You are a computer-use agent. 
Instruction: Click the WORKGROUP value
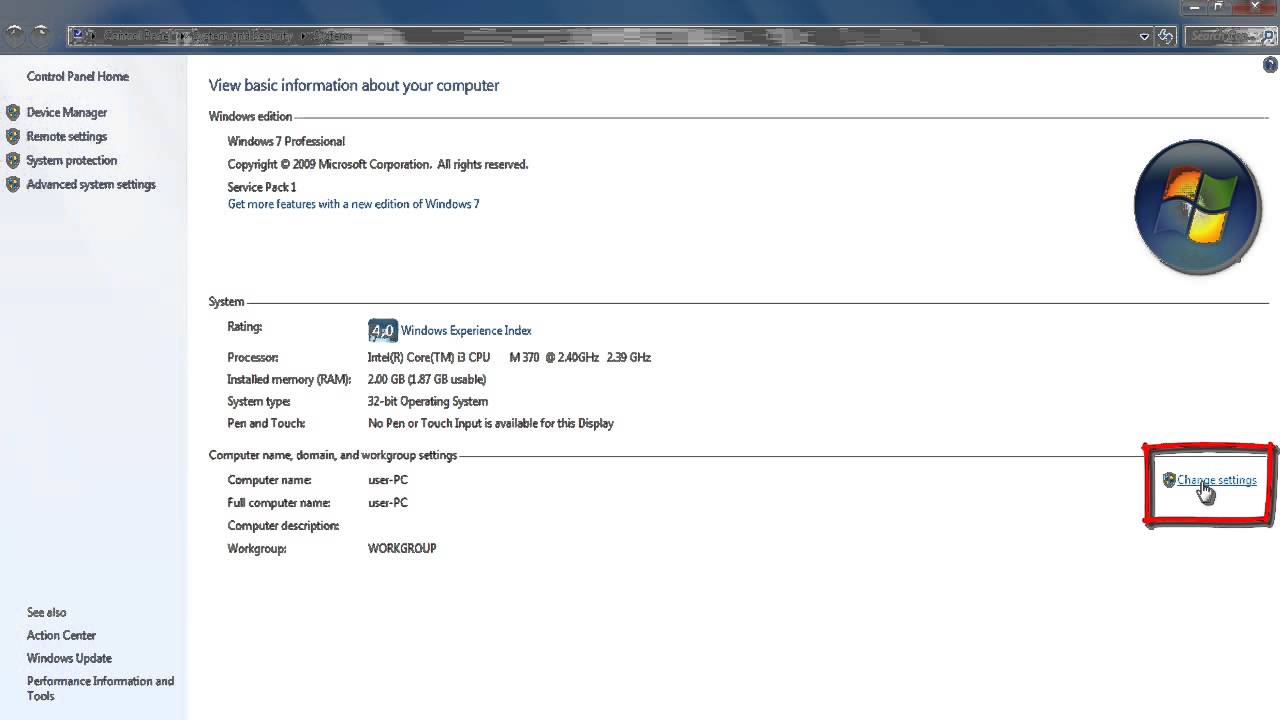[402, 548]
